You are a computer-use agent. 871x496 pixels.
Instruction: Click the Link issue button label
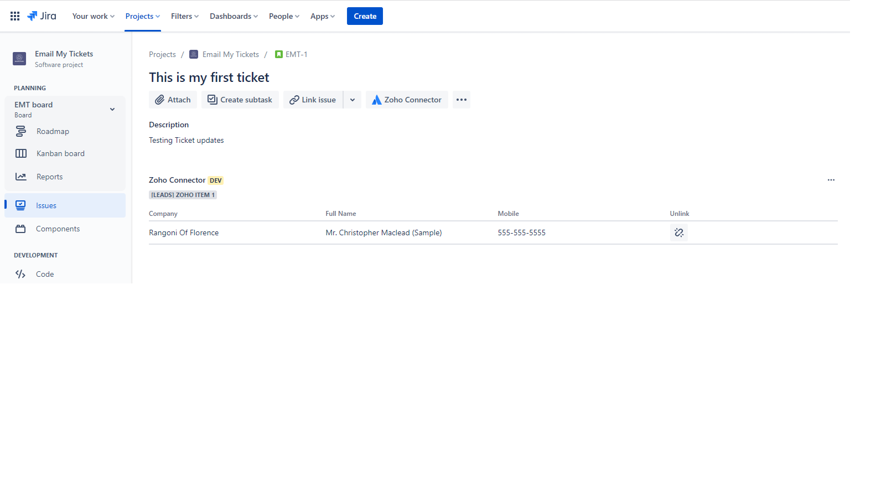pos(318,100)
